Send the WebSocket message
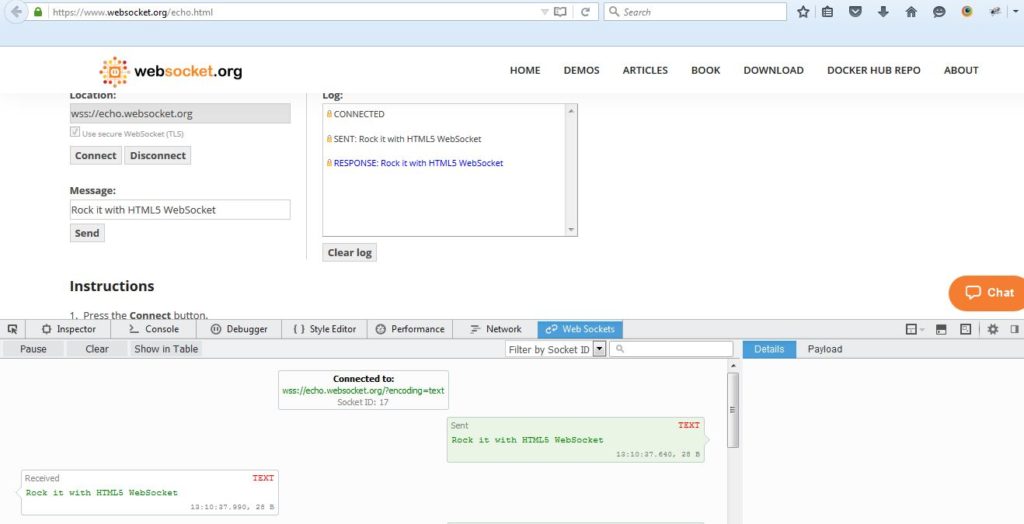Screen dimensions: 1024x524 [87, 233]
